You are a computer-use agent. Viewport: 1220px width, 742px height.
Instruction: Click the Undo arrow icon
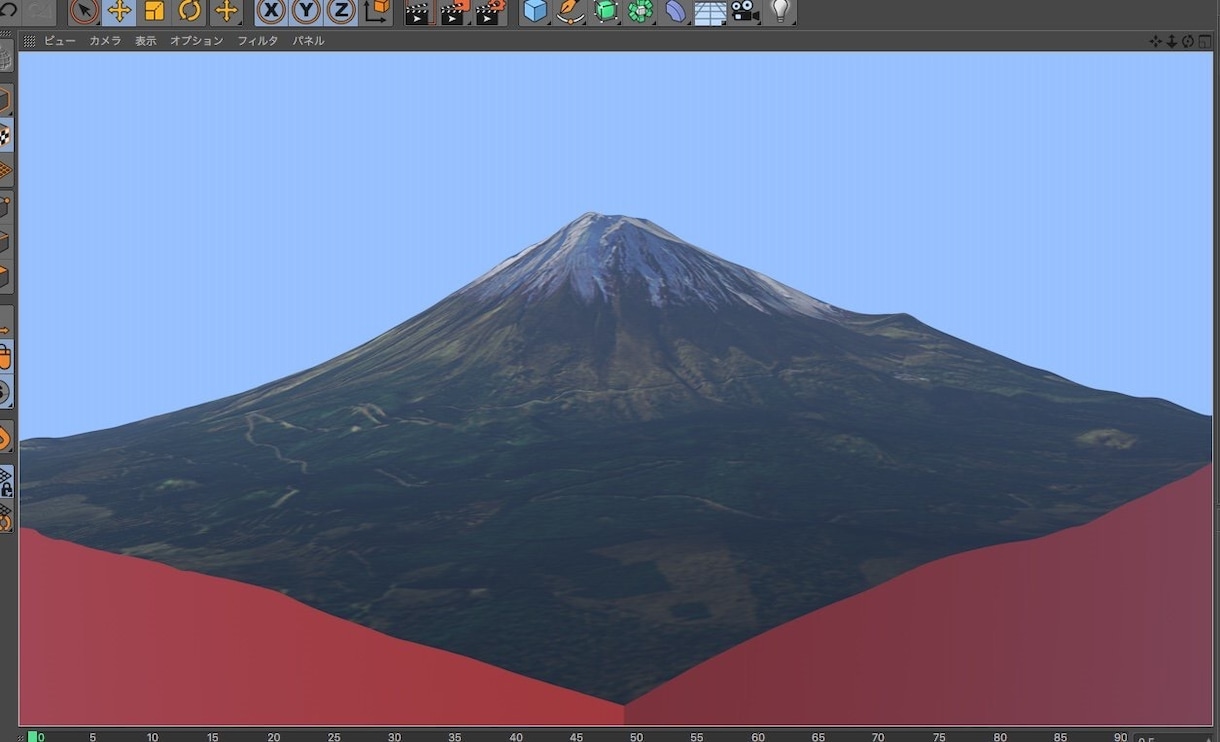pos(8,10)
